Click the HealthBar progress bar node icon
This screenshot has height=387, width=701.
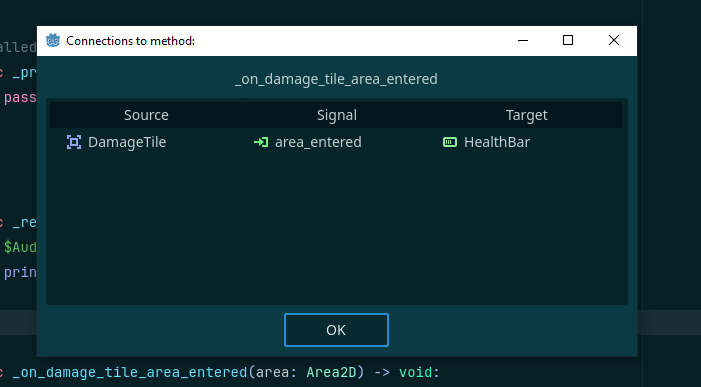450,142
